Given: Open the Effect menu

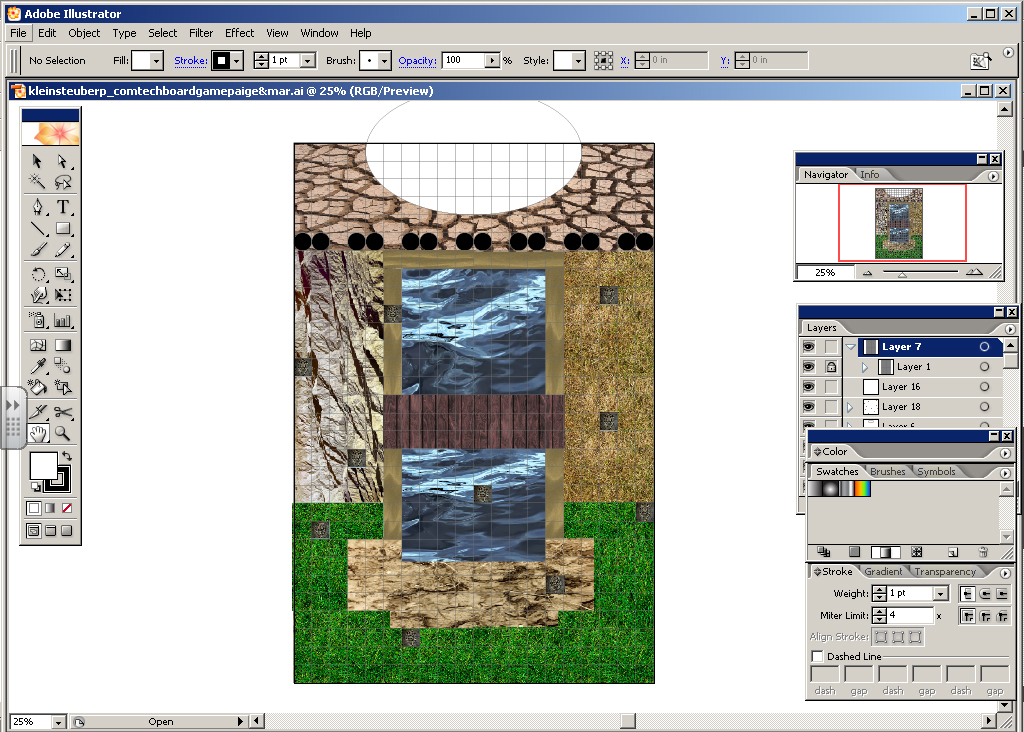Looking at the screenshot, I should coord(239,33).
